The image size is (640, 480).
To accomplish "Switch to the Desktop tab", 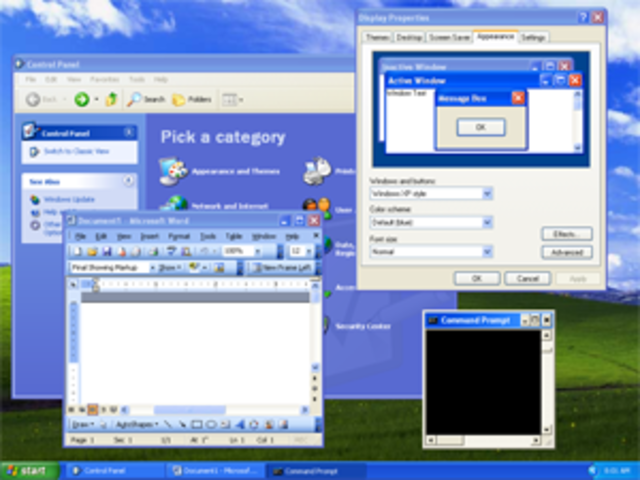I will 409,38.
